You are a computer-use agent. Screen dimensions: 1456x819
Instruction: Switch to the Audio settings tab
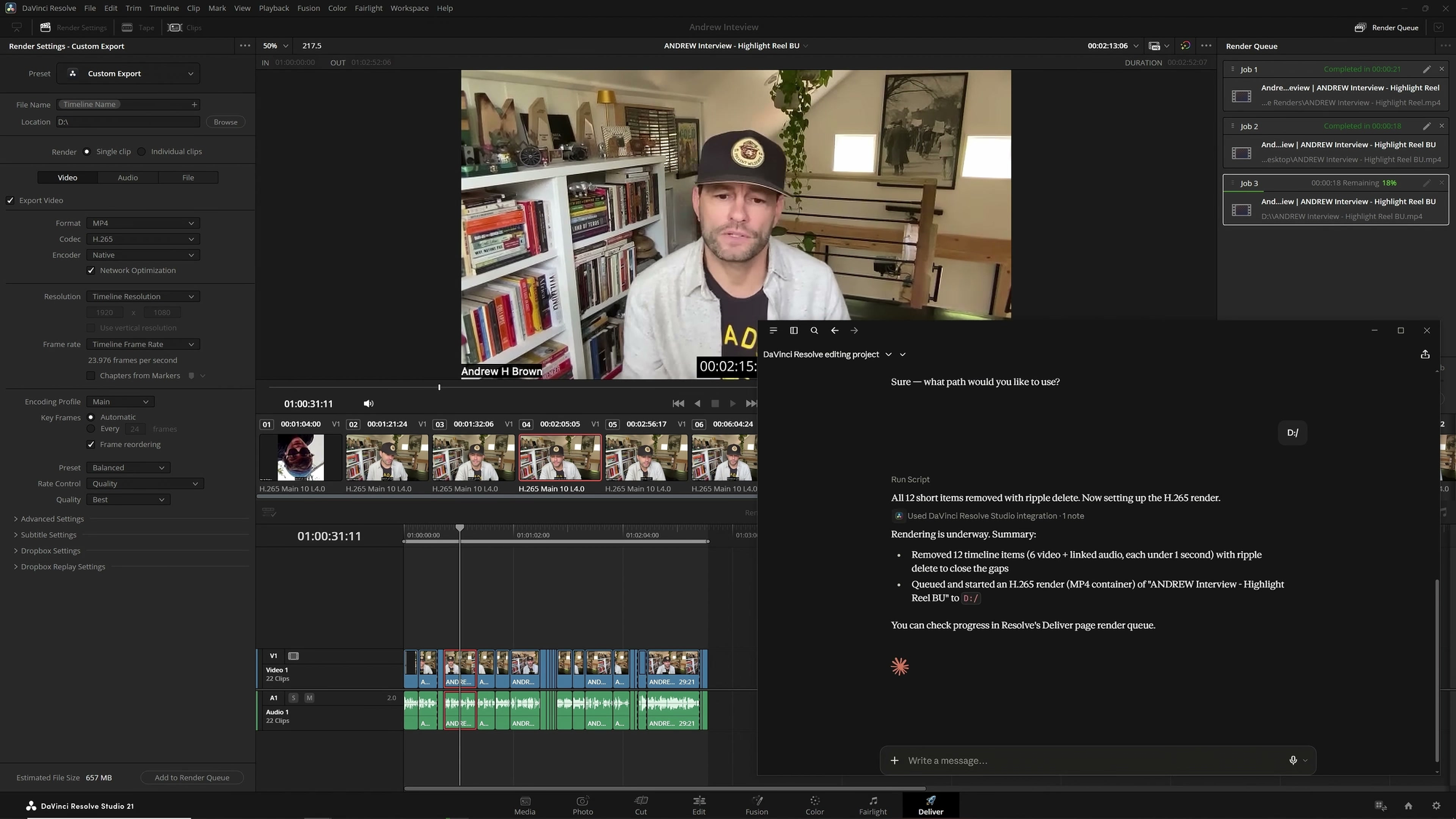point(127,178)
